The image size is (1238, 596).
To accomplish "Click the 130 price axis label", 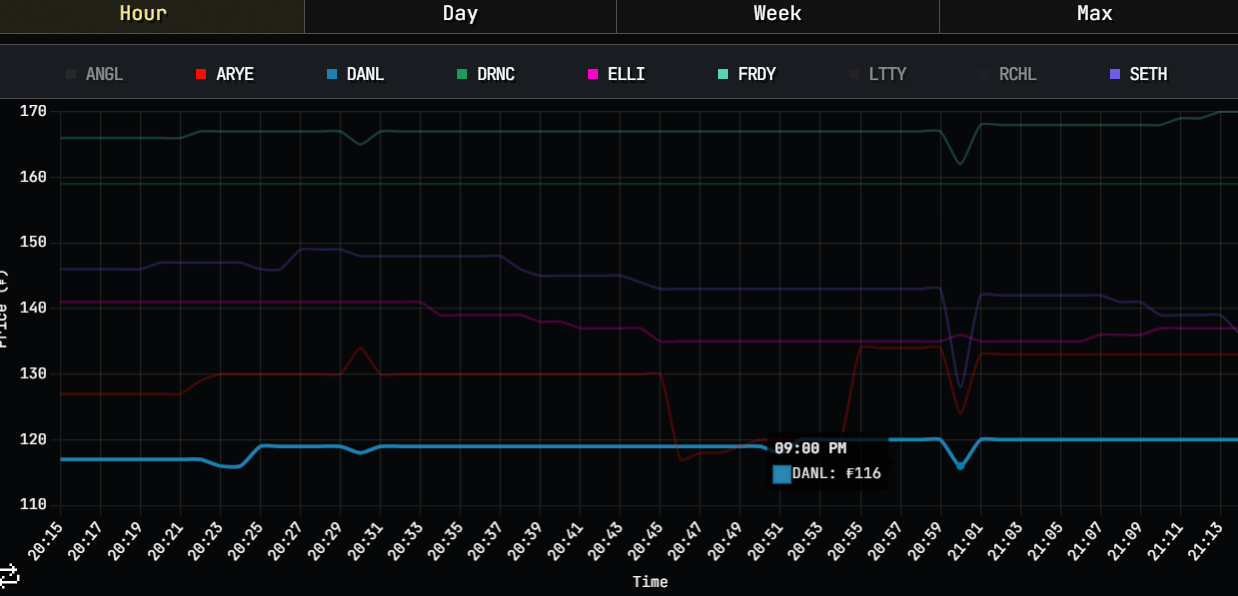I will click(33, 374).
